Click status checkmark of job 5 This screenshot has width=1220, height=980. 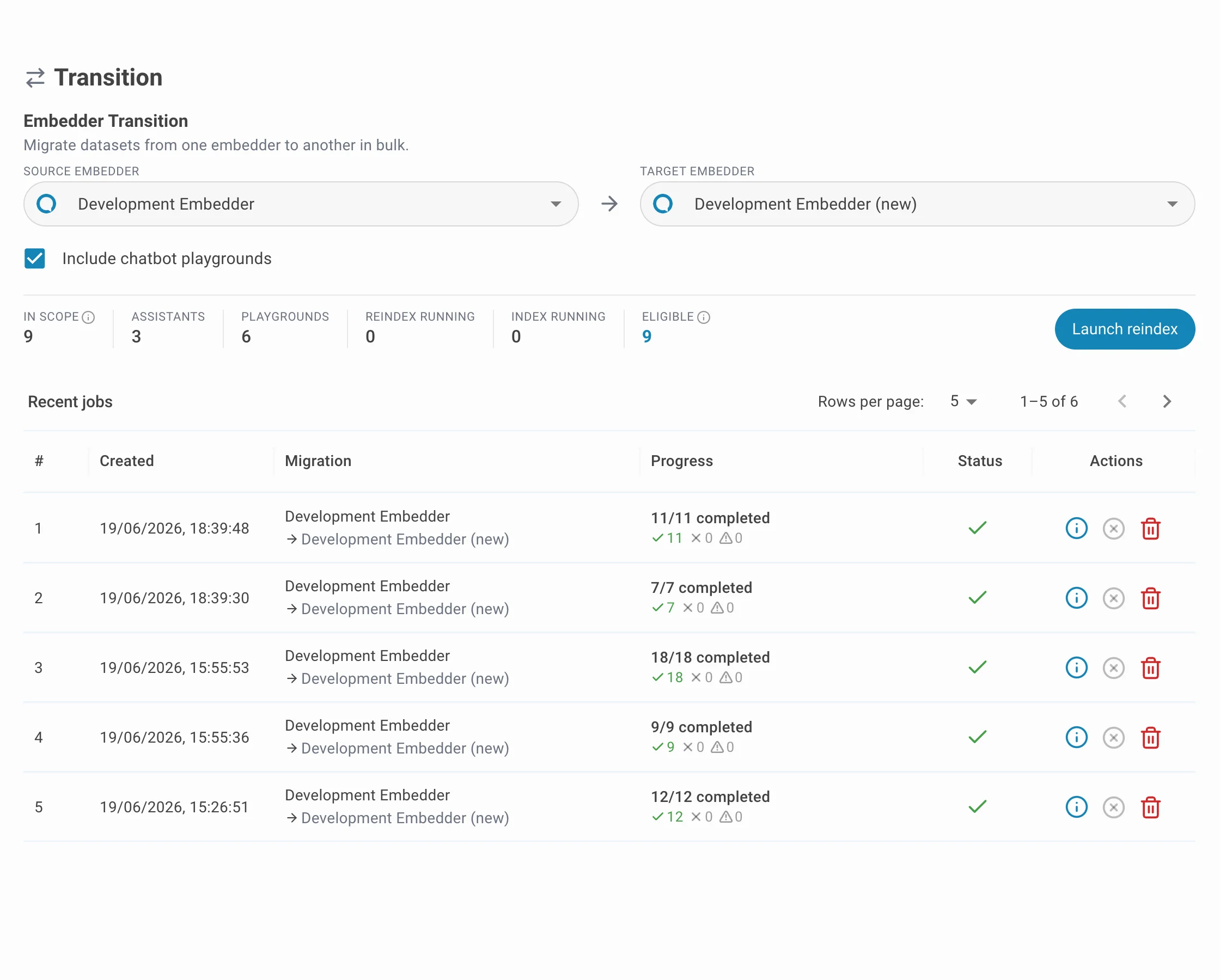tap(977, 806)
